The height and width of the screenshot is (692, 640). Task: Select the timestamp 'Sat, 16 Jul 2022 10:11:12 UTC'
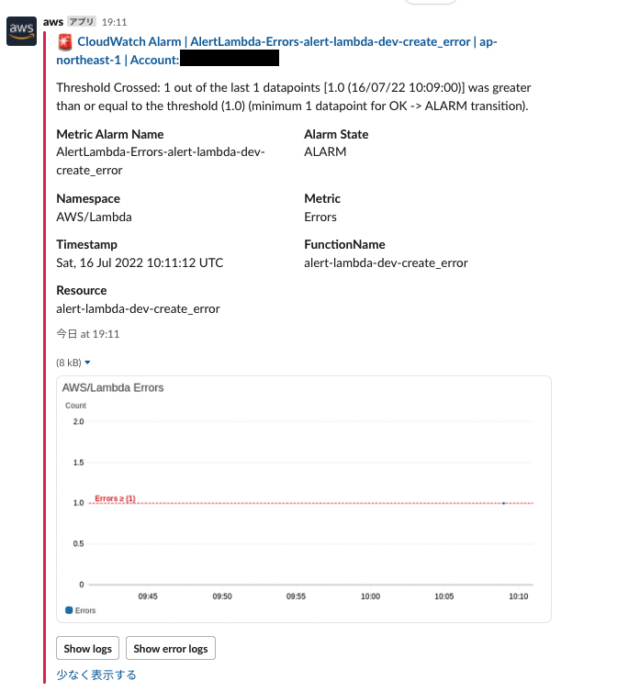click(x=139, y=263)
